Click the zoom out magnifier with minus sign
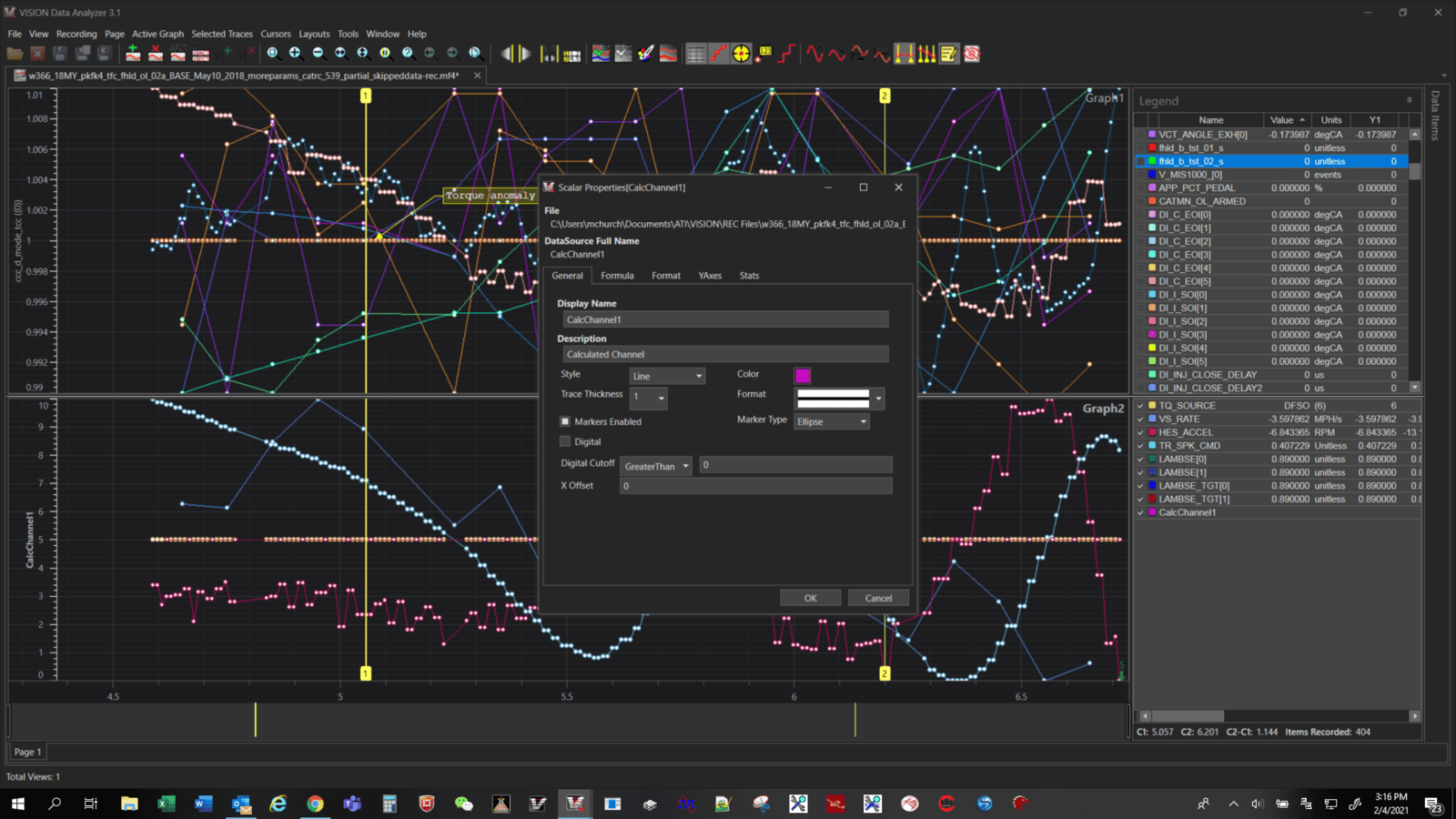The width and height of the screenshot is (1456, 819). [x=318, y=54]
